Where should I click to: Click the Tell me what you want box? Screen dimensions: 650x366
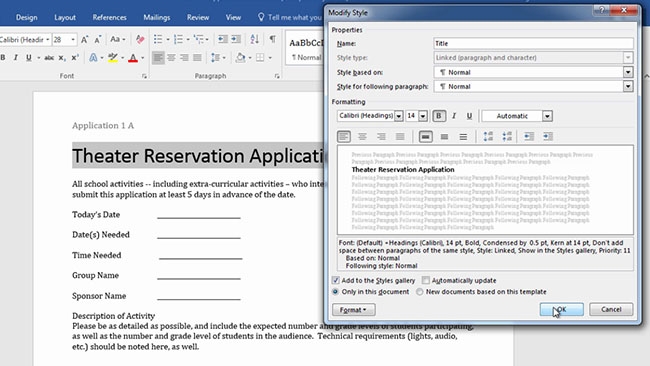[290, 17]
